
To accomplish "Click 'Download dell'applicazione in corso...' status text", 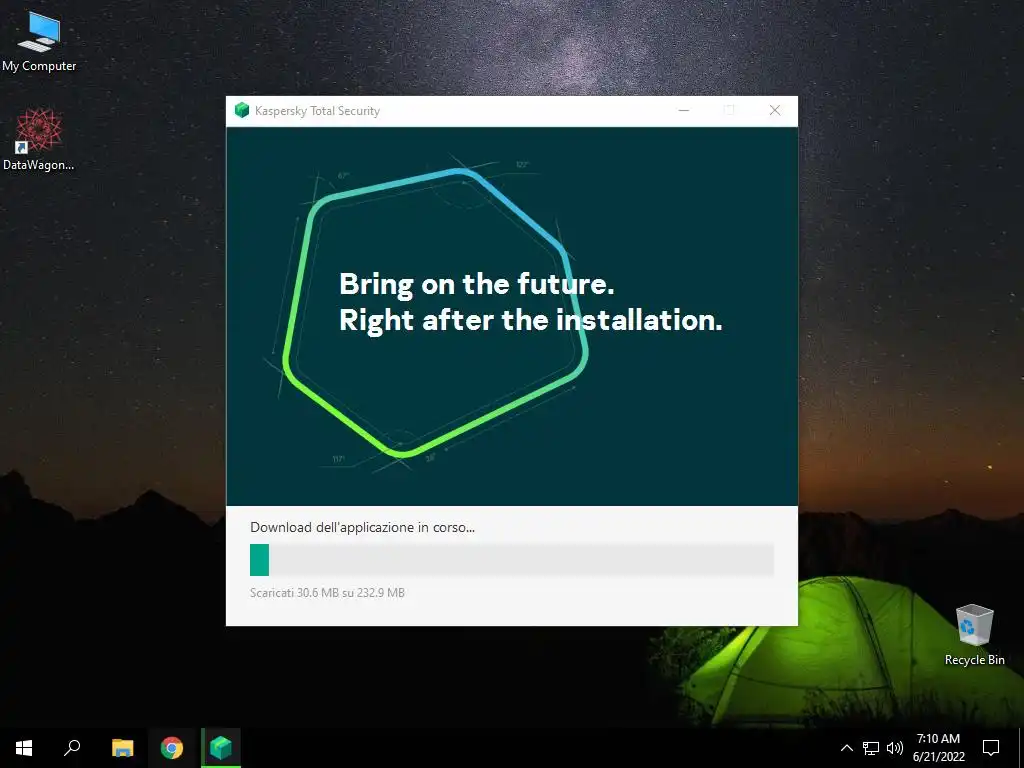I will [x=362, y=527].
